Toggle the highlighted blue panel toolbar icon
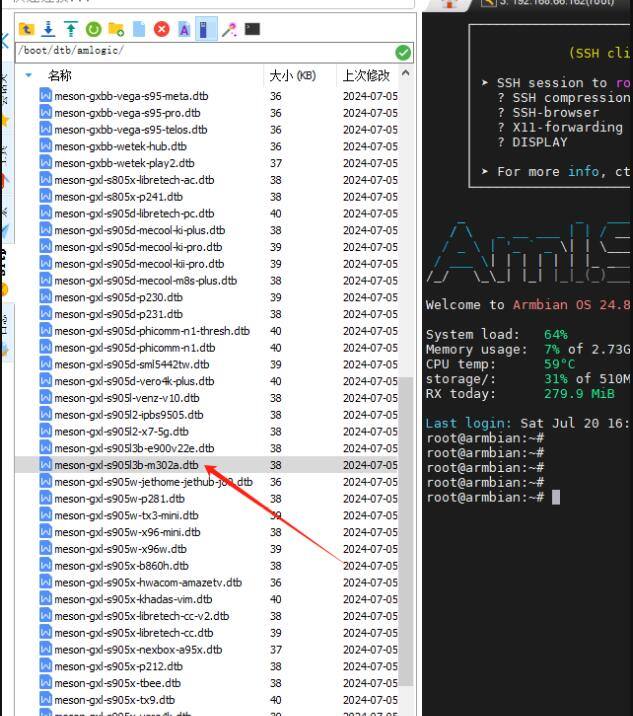Screen dimensions: 633x716 [x=205, y=30]
